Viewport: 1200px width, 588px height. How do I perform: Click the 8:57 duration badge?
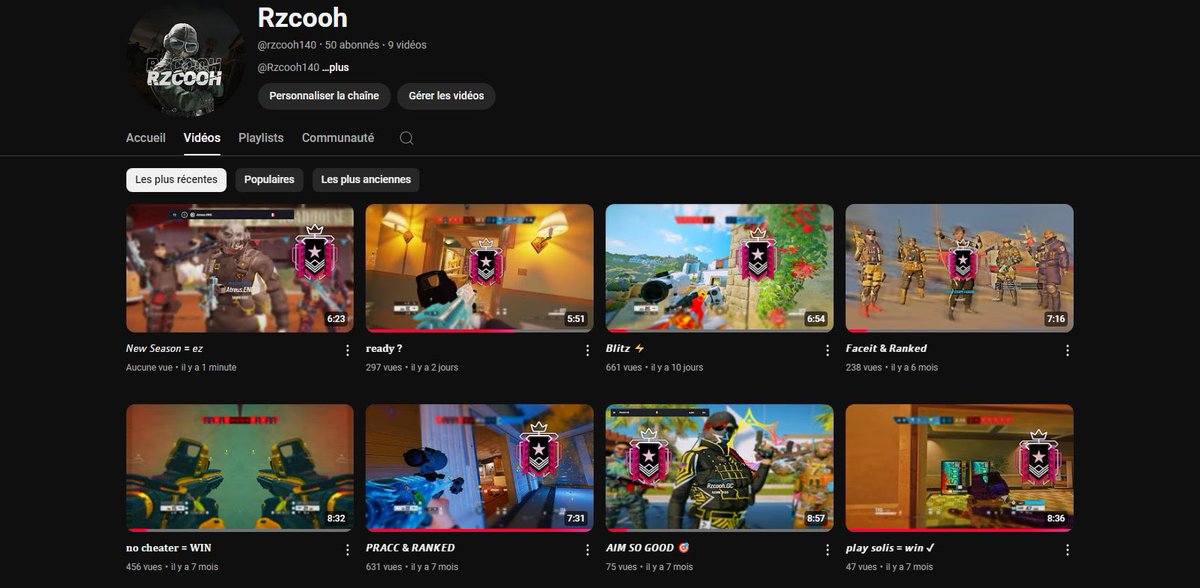click(x=816, y=519)
